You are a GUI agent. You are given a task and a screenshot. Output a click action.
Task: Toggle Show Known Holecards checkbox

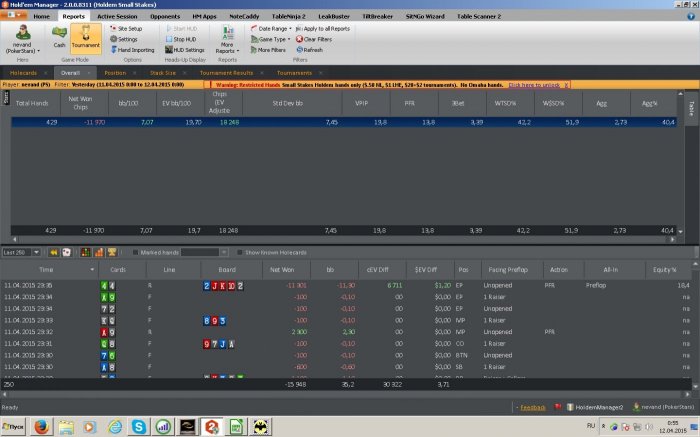(x=240, y=253)
